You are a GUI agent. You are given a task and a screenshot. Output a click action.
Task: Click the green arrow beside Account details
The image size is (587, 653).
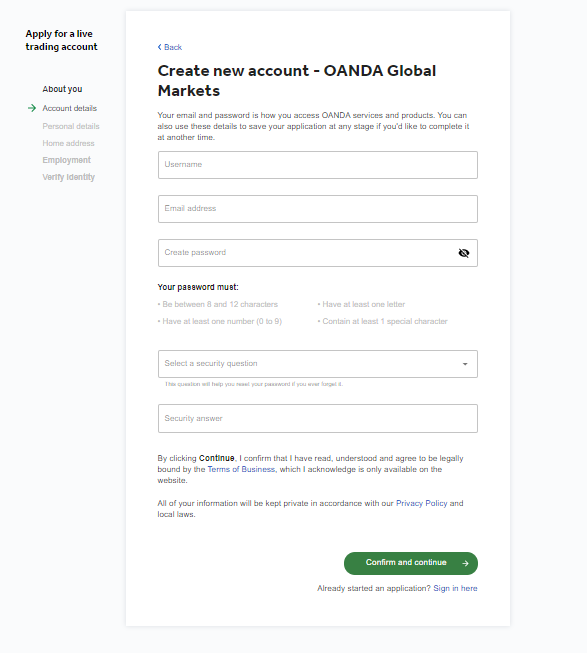click(32, 108)
